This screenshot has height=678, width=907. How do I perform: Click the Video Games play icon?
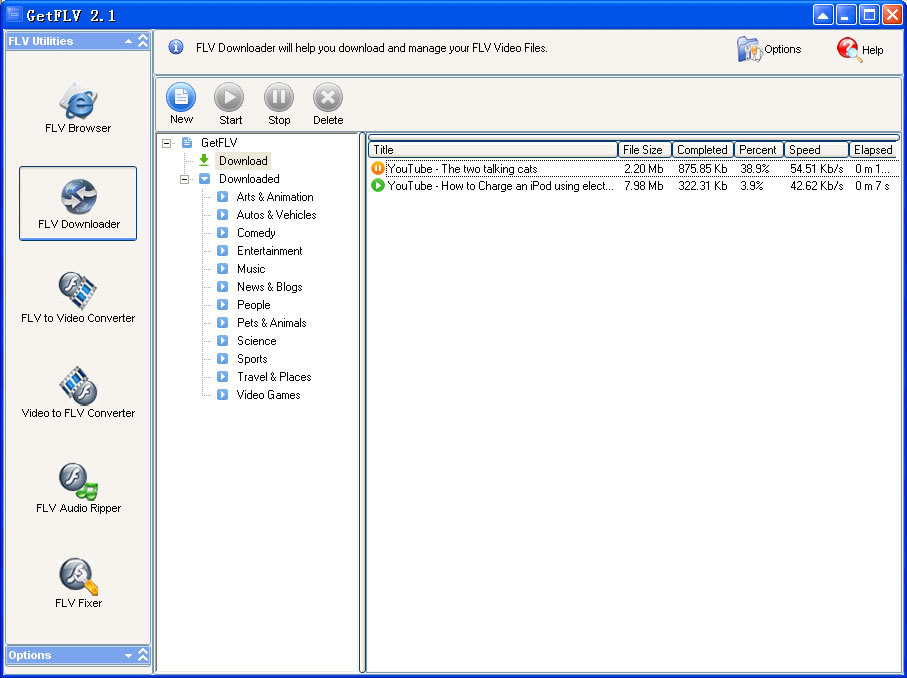(x=222, y=395)
